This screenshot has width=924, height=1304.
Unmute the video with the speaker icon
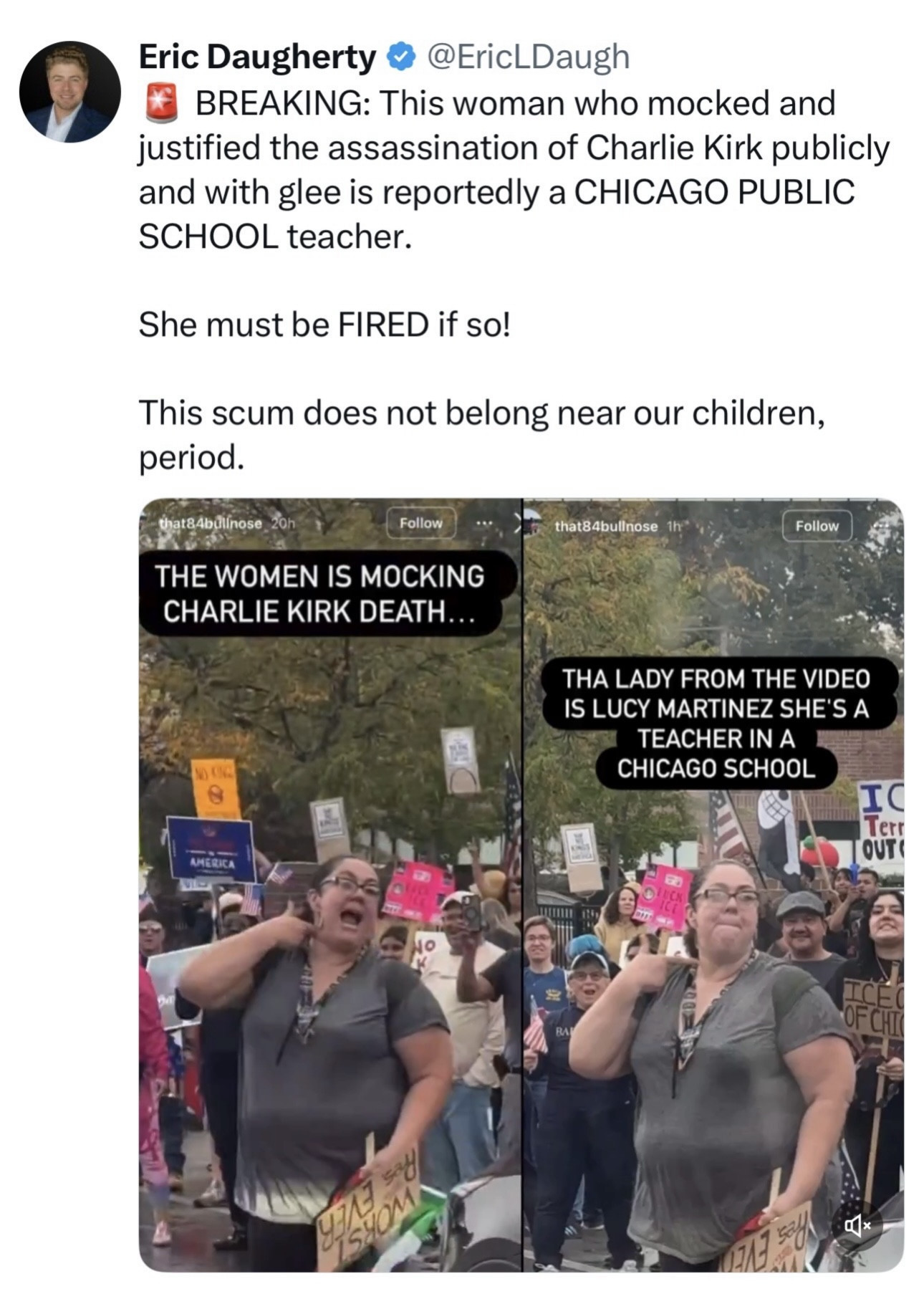(857, 1225)
